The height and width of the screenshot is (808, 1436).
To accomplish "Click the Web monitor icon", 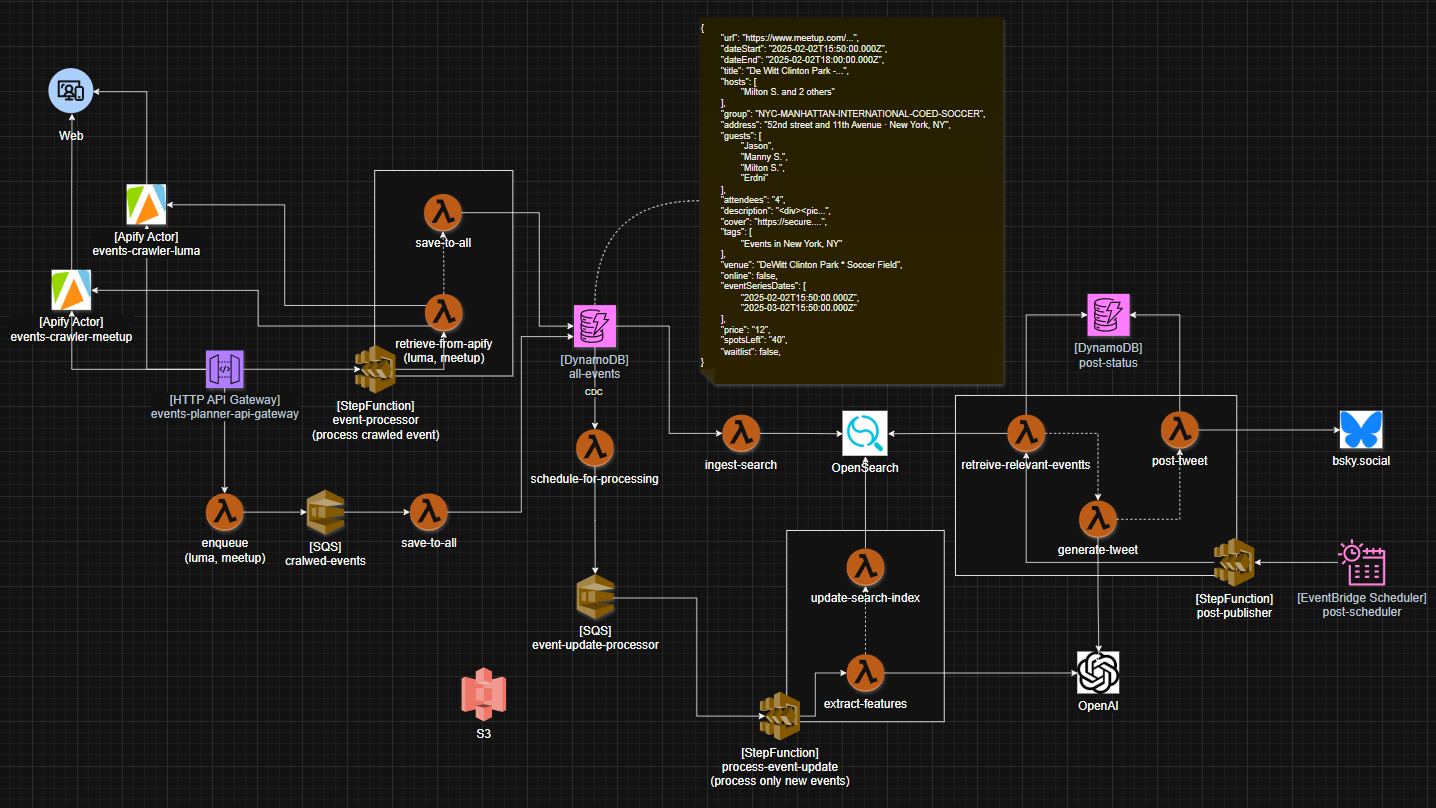I will (x=70, y=92).
